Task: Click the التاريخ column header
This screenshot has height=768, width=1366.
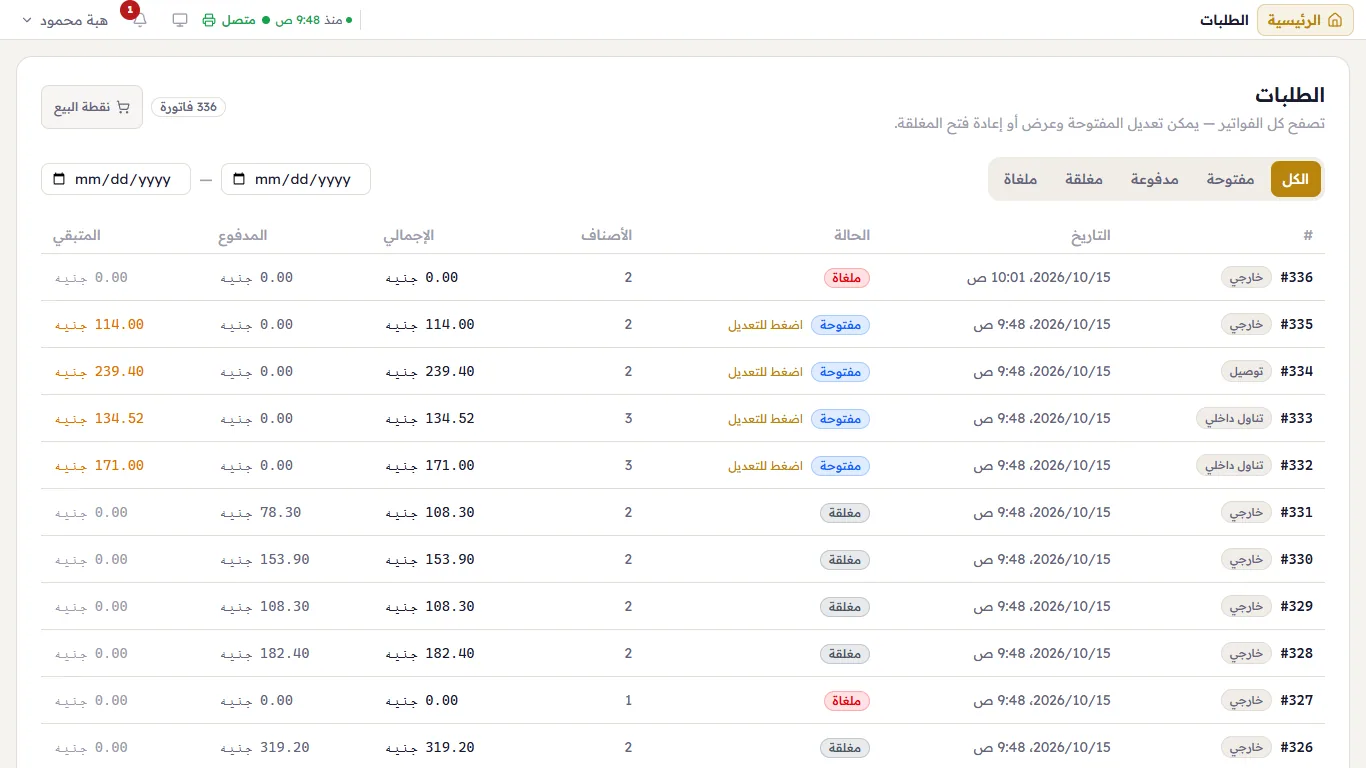Action: [x=1091, y=236]
